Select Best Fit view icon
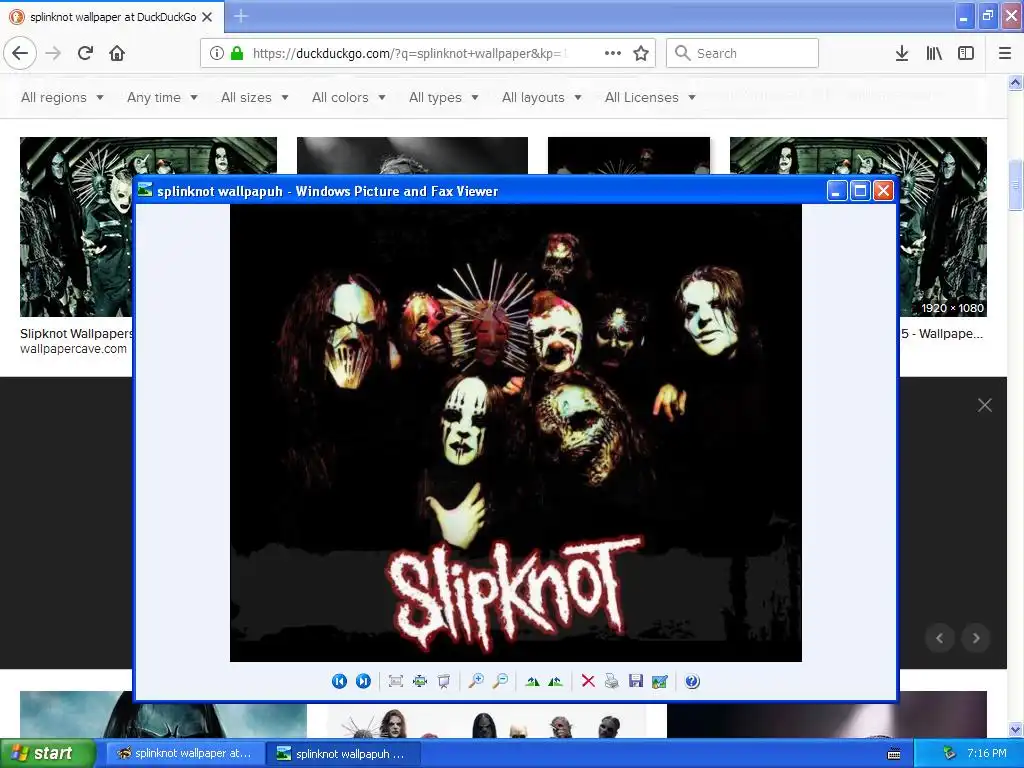Viewport: 1024px width, 768px height. pos(395,681)
